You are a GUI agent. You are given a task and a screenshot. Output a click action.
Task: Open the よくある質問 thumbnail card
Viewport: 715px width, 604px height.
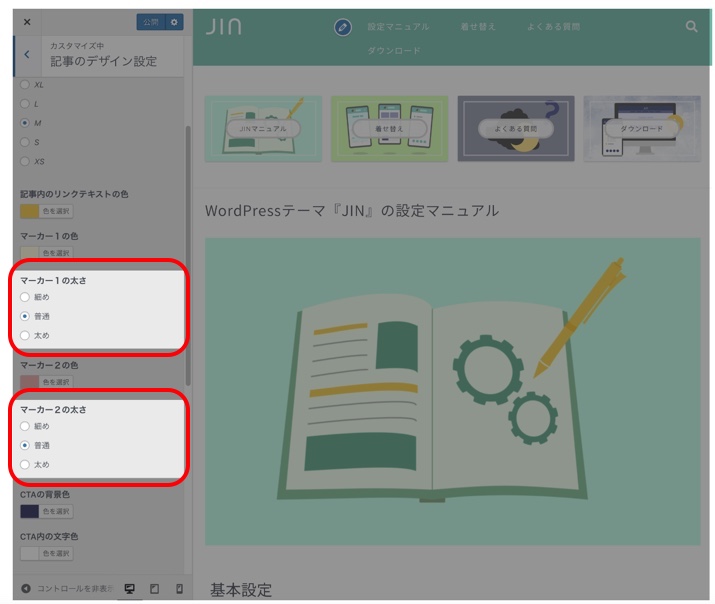[x=516, y=129]
